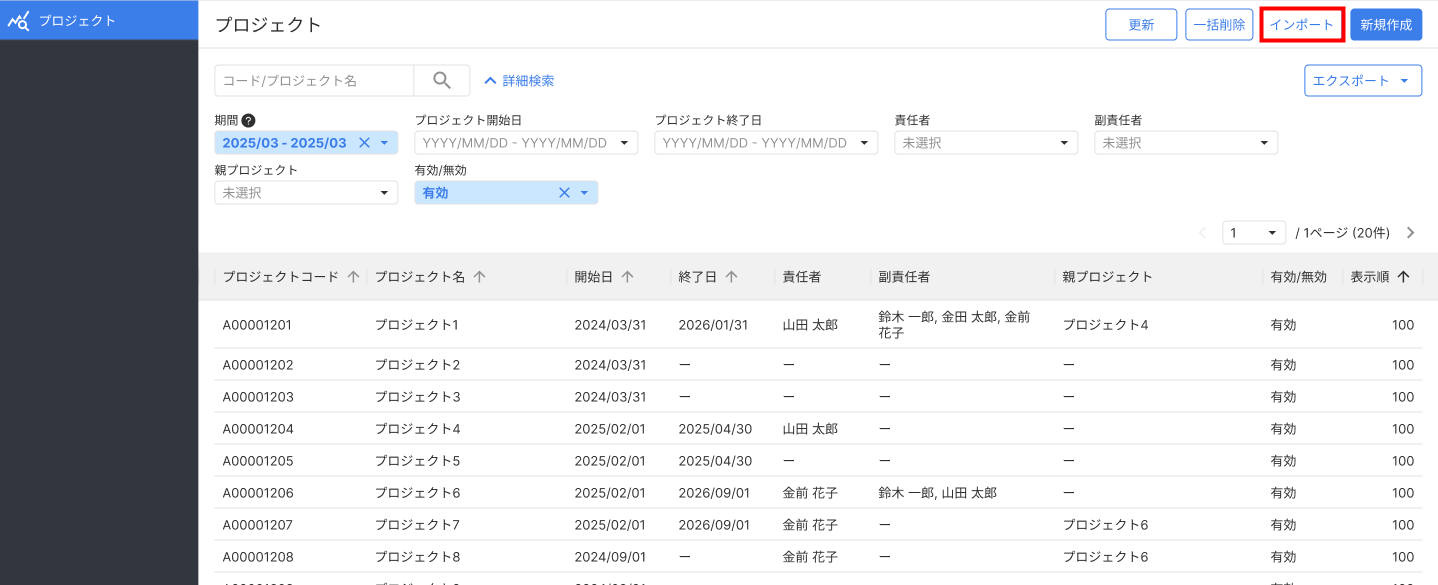
Task: Sort by プロジェクトコード arrow icon
Action: click(353, 277)
